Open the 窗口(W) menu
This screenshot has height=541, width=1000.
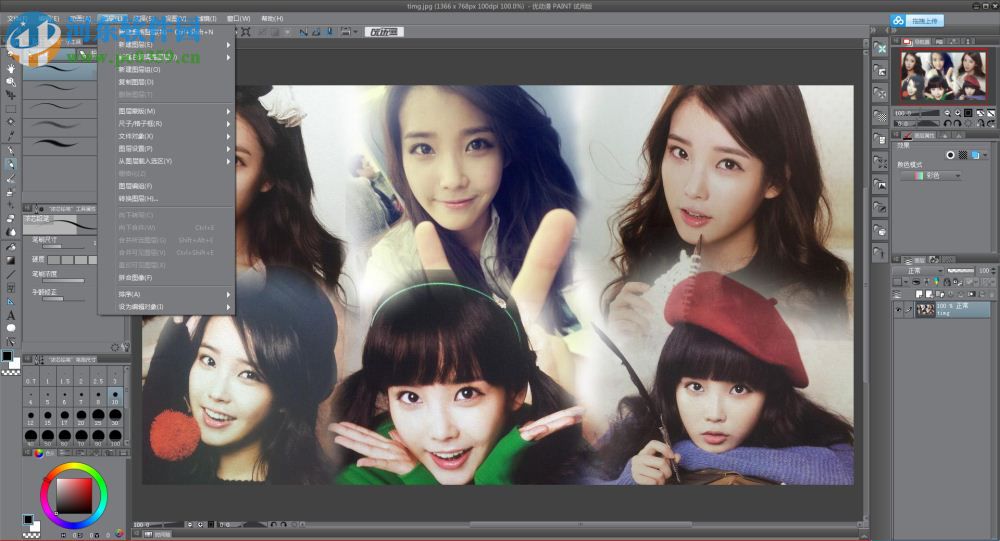[239, 19]
